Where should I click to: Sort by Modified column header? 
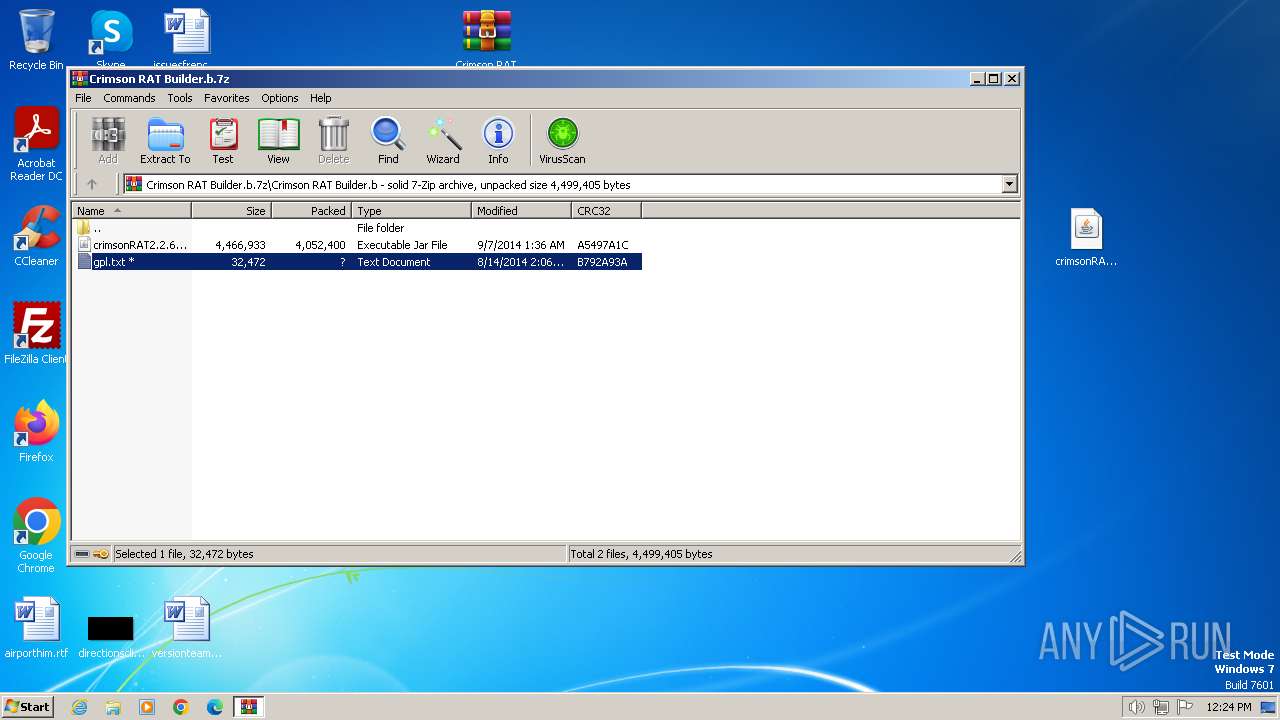point(521,211)
